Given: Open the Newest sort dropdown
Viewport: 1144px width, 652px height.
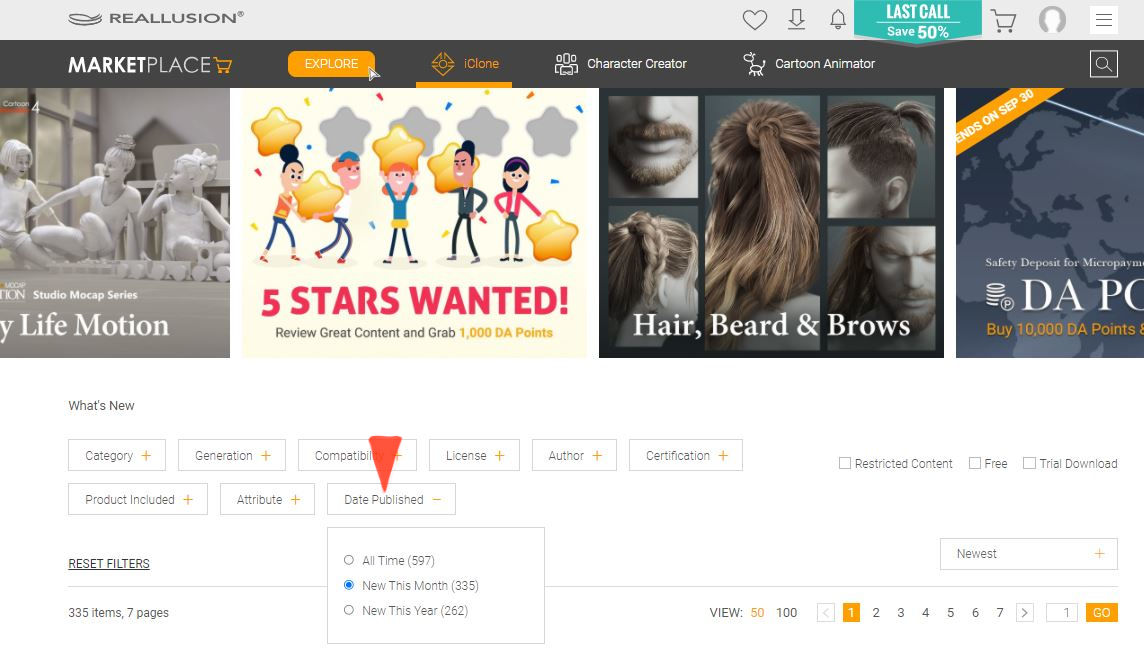Looking at the screenshot, I should pos(1029,554).
